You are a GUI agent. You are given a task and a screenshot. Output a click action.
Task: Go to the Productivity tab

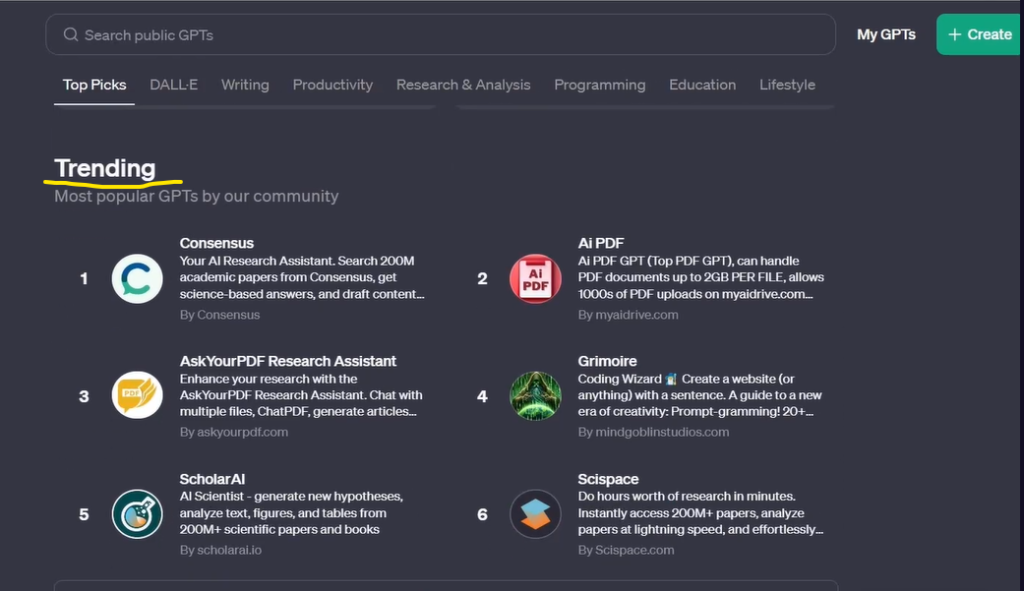pyautogui.click(x=332, y=85)
